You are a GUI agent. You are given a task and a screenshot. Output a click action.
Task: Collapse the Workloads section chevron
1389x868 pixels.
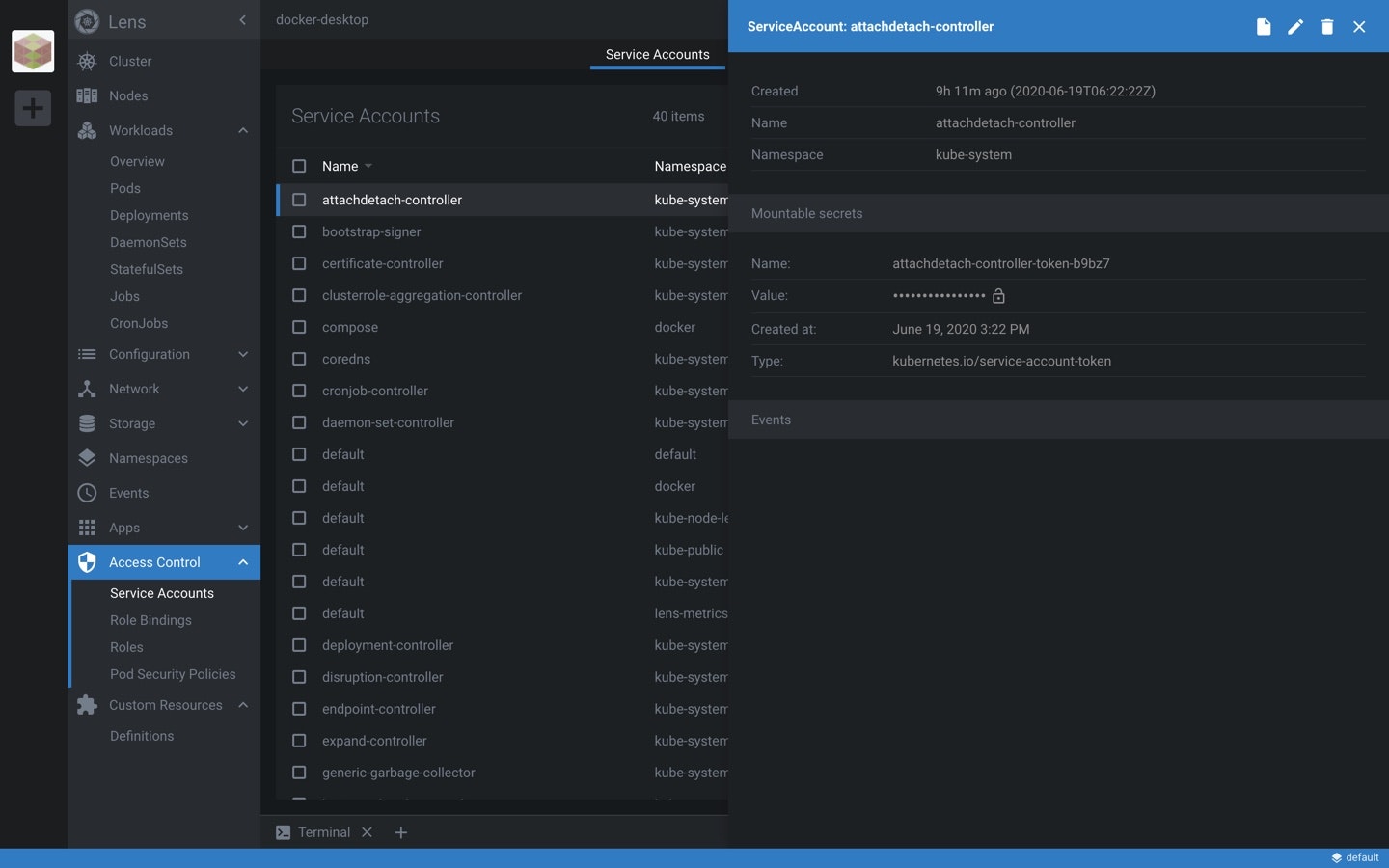(x=243, y=130)
